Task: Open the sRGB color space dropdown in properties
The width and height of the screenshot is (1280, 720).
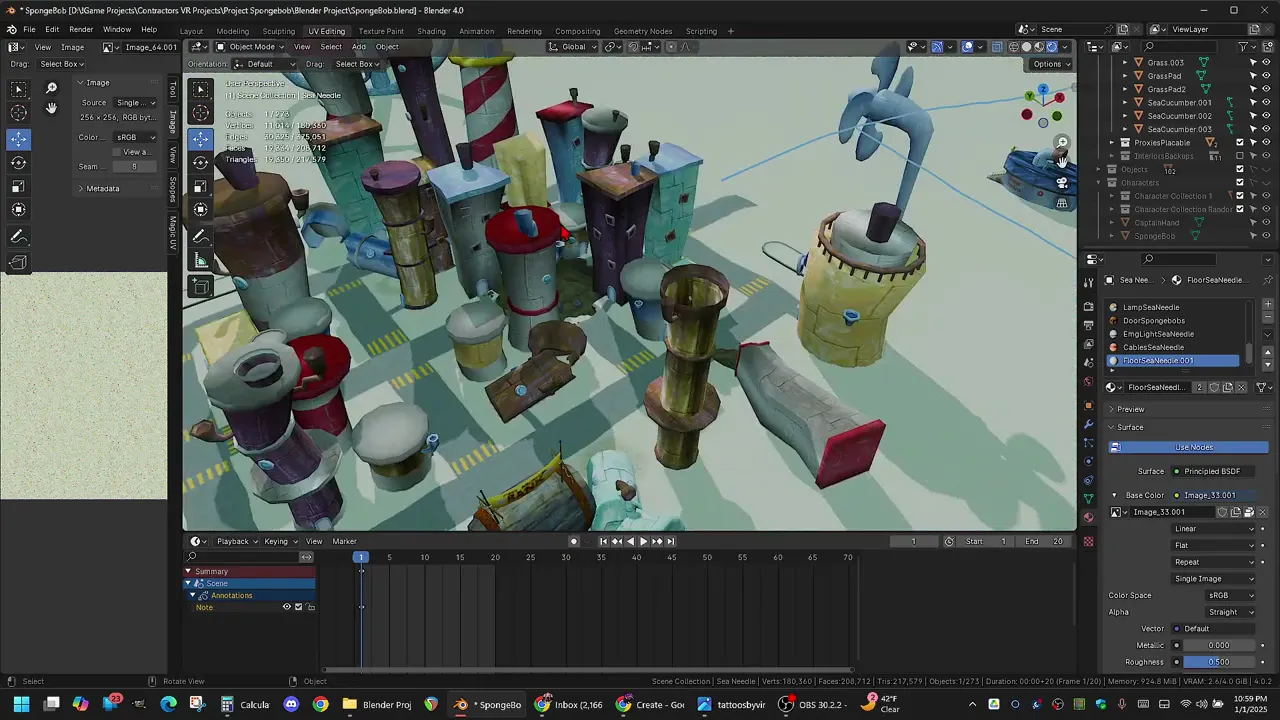Action: [1230, 595]
